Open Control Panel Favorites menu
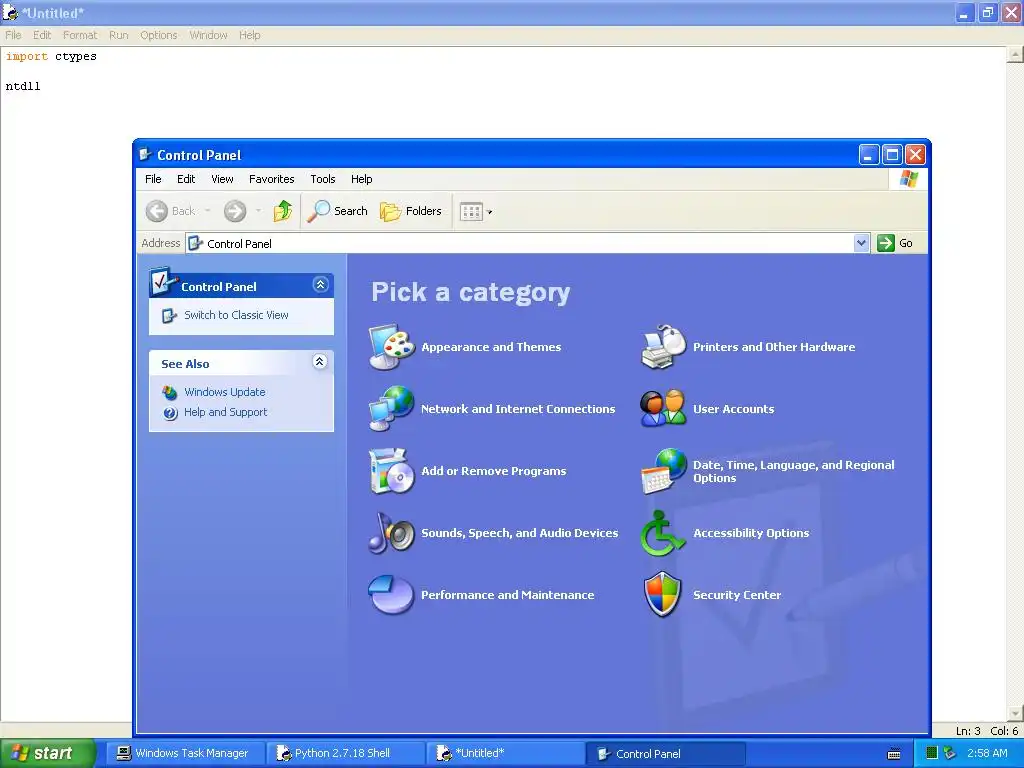The height and width of the screenshot is (768, 1024). [272, 179]
